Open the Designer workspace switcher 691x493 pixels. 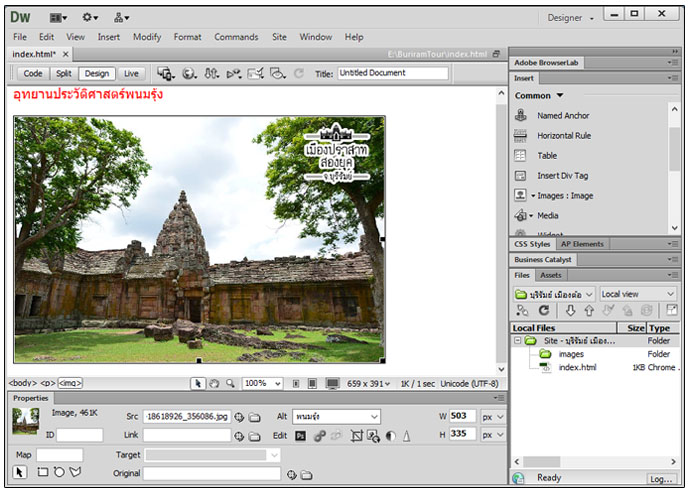(x=571, y=17)
